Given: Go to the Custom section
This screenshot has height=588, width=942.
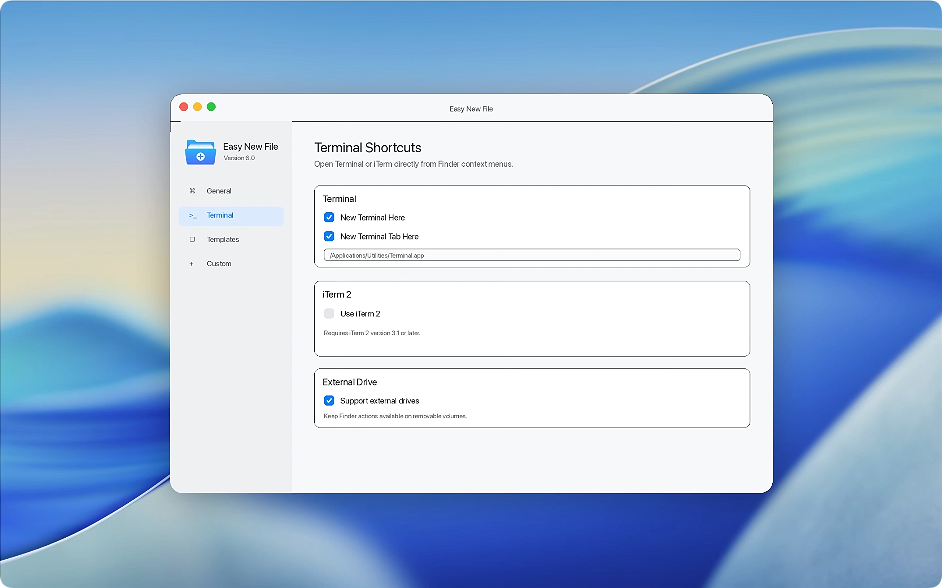Looking at the screenshot, I should click(231, 264).
